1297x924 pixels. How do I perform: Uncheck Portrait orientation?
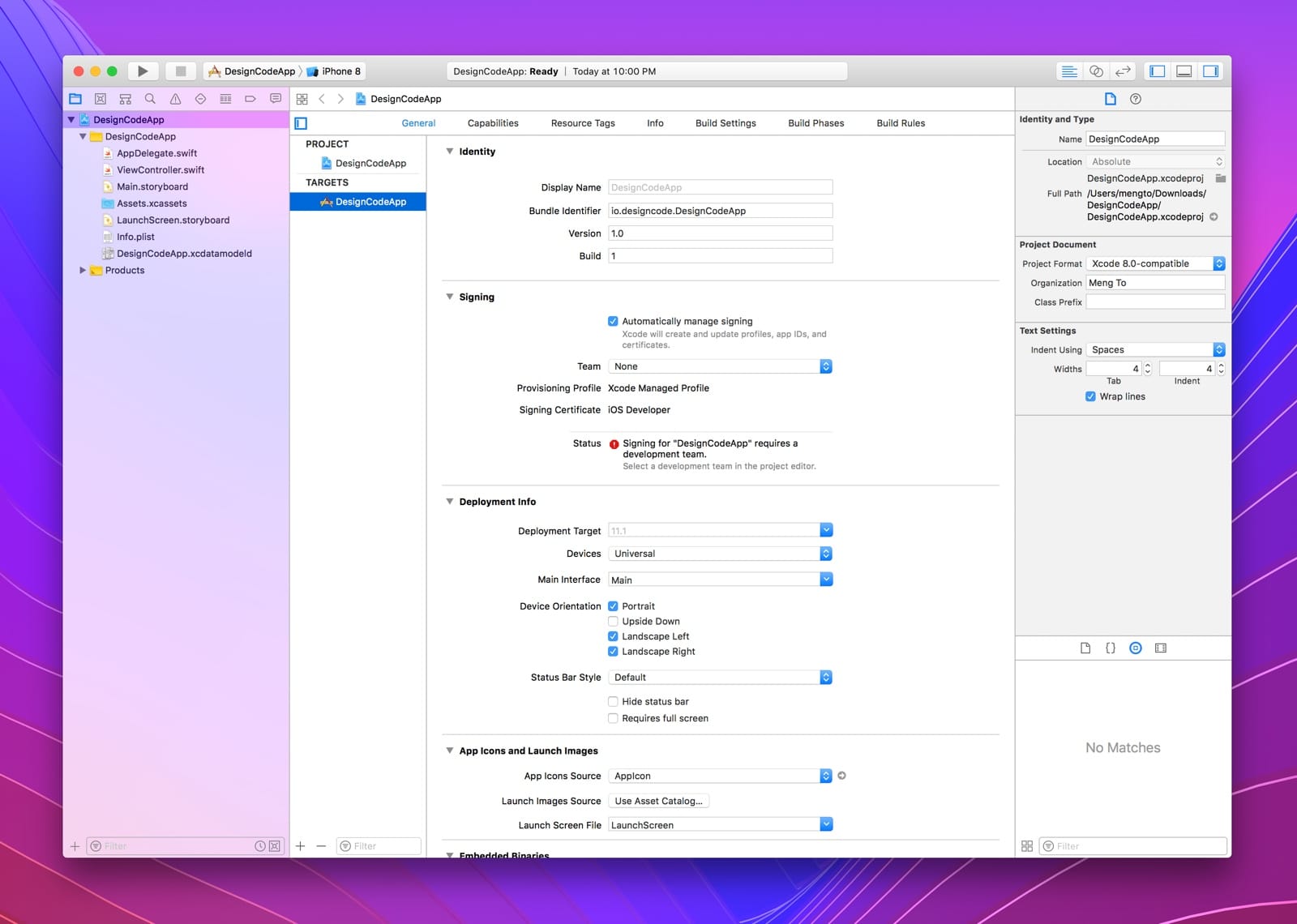[x=613, y=606]
